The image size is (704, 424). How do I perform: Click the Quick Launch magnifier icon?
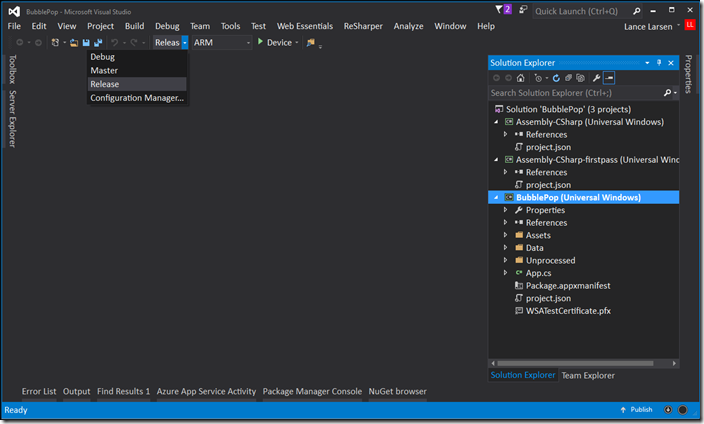pos(637,11)
